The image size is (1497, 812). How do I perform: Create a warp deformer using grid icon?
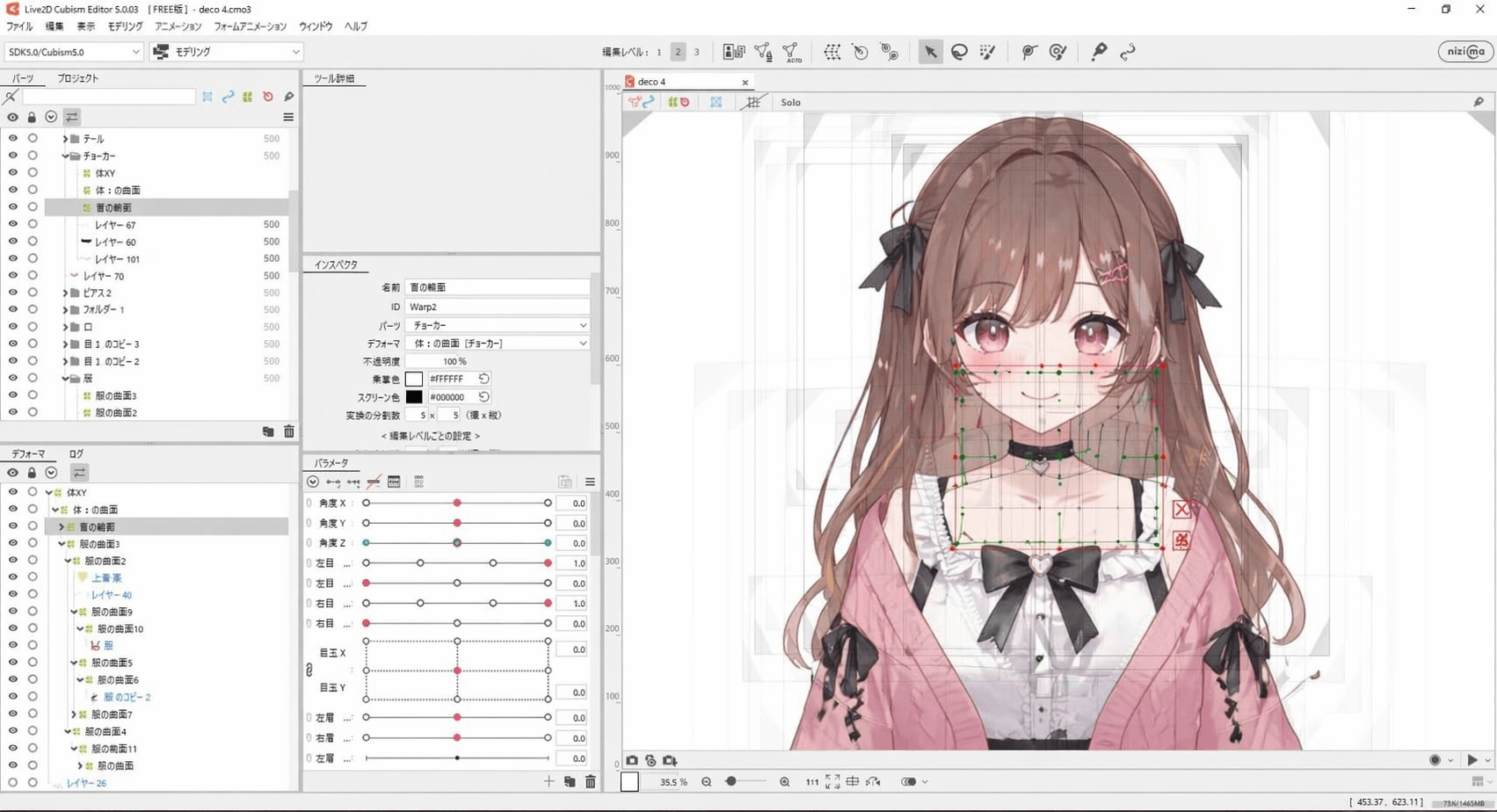point(832,52)
